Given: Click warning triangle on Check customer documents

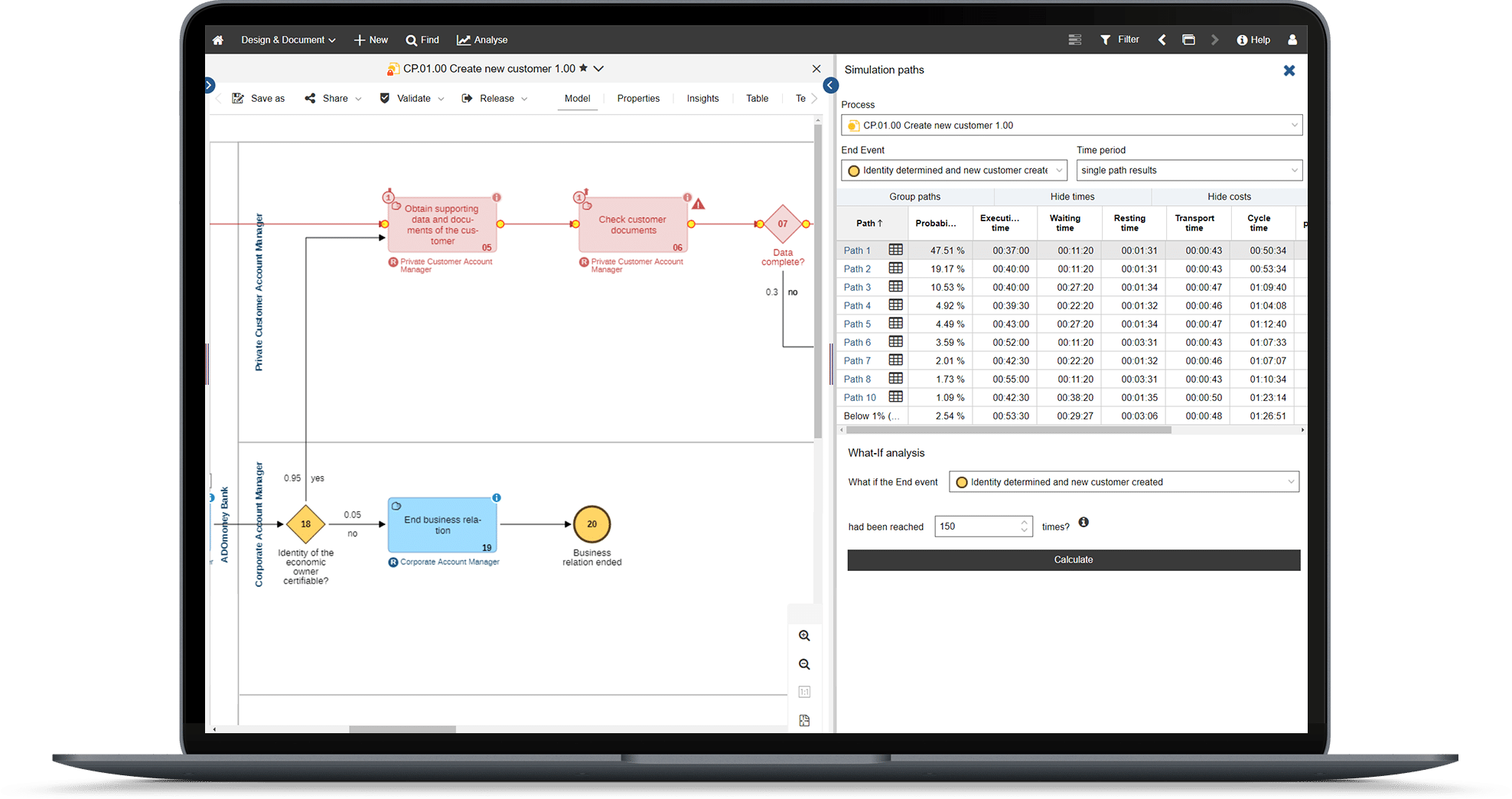Looking at the screenshot, I should pos(699,204).
